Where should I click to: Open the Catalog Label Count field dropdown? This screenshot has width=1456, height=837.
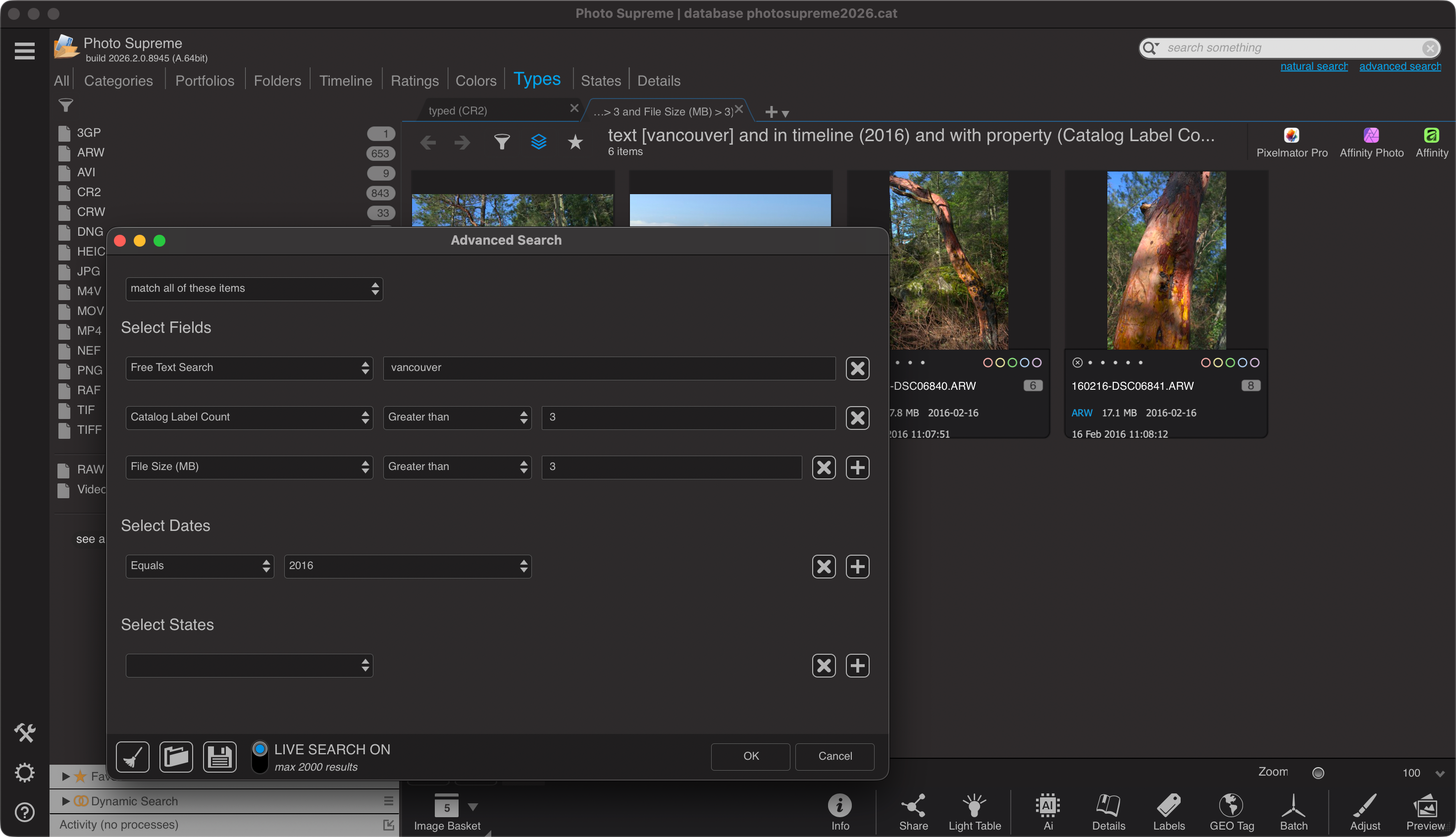(249, 418)
